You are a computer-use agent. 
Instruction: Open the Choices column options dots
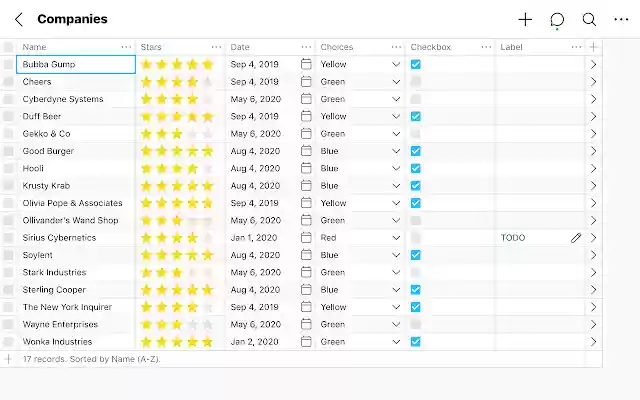point(396,47)
